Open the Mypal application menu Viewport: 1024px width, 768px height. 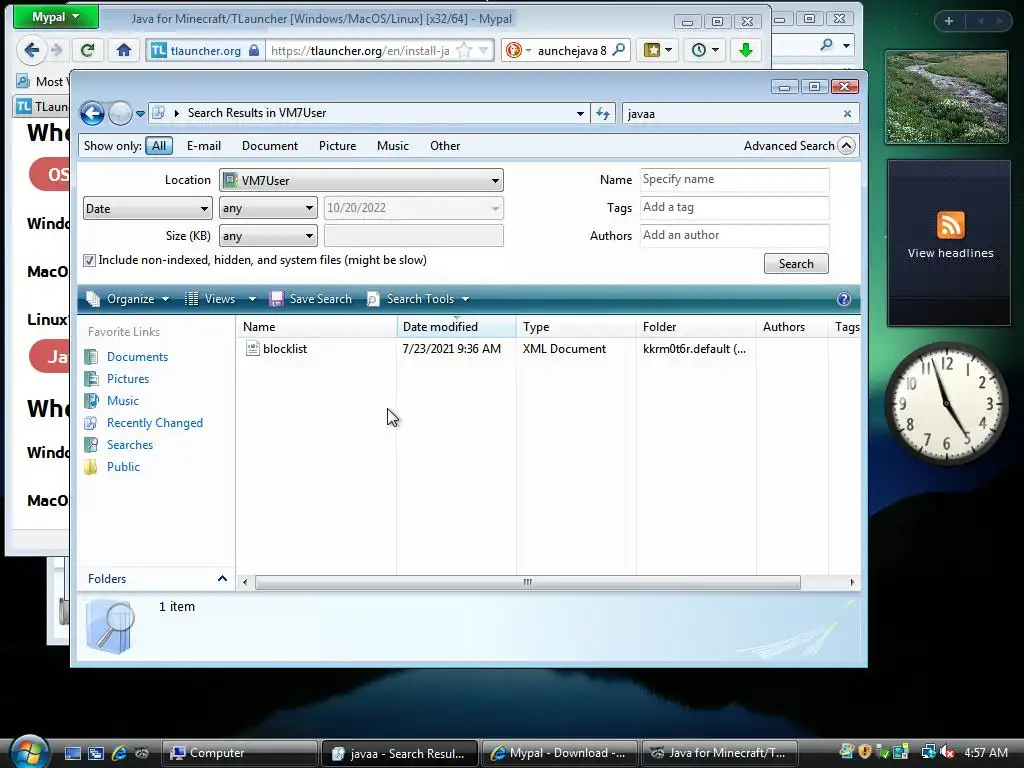pos(56,17)
